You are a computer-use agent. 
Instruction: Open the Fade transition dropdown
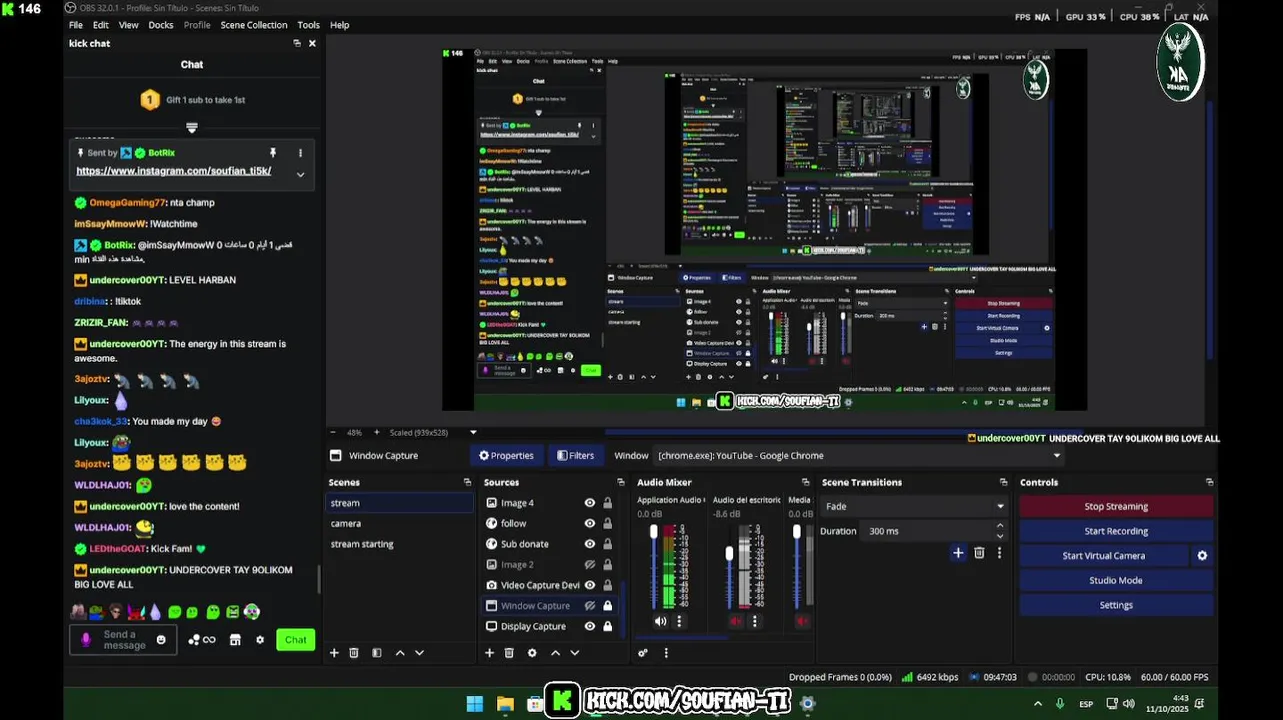pyautogui.click(x=914, y=507)
